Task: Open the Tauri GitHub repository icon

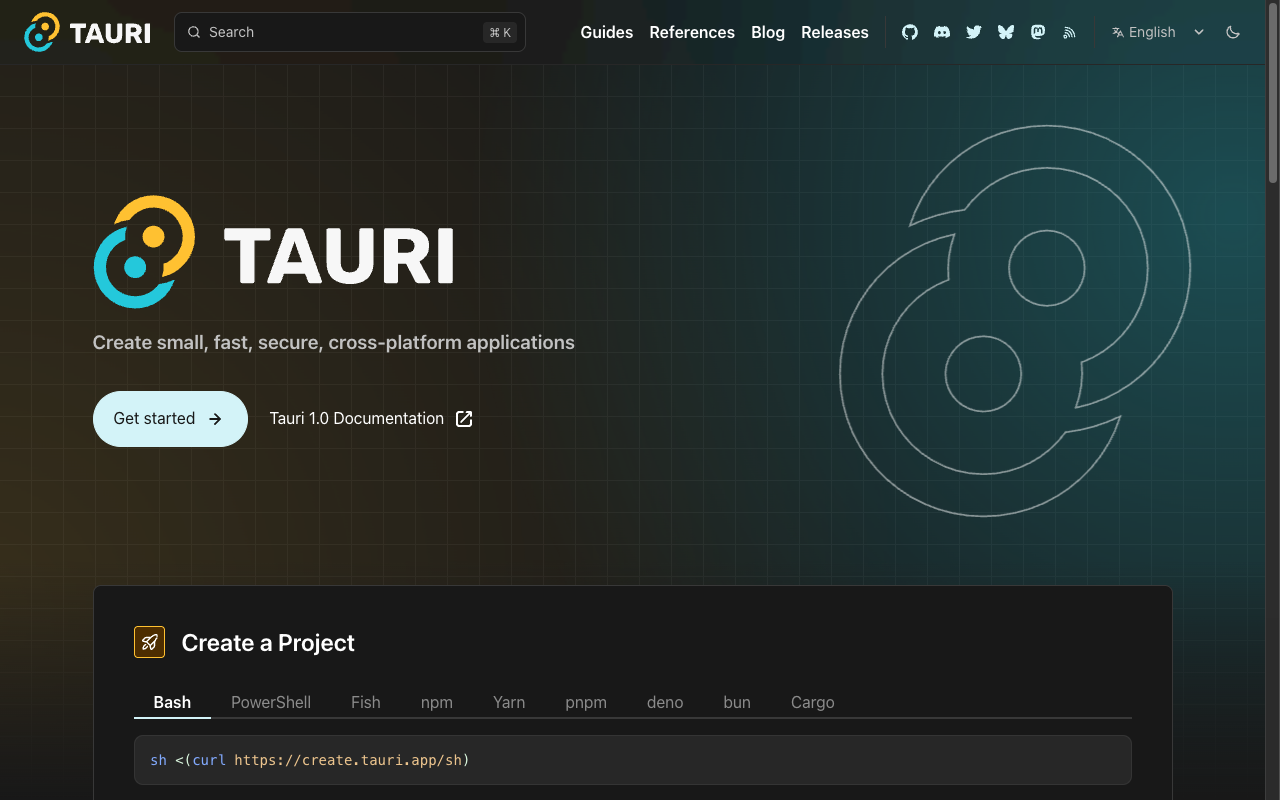Action: pyautogui.click(x=909, y=32)
